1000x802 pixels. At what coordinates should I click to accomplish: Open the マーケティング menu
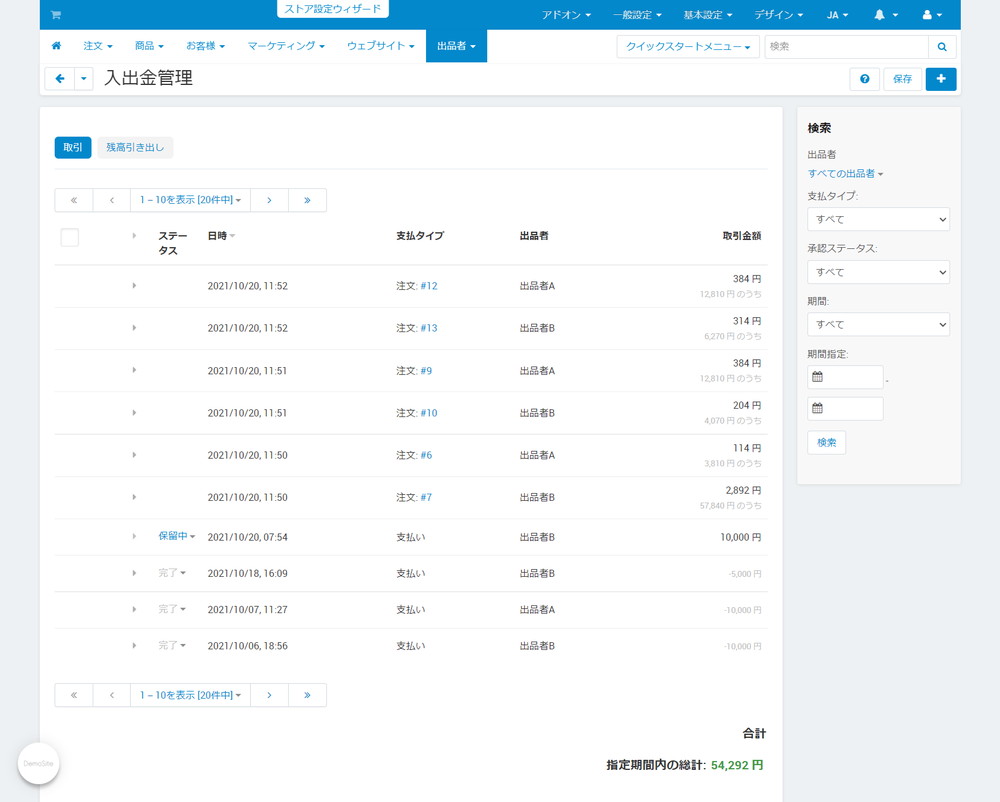click(286, 46)
